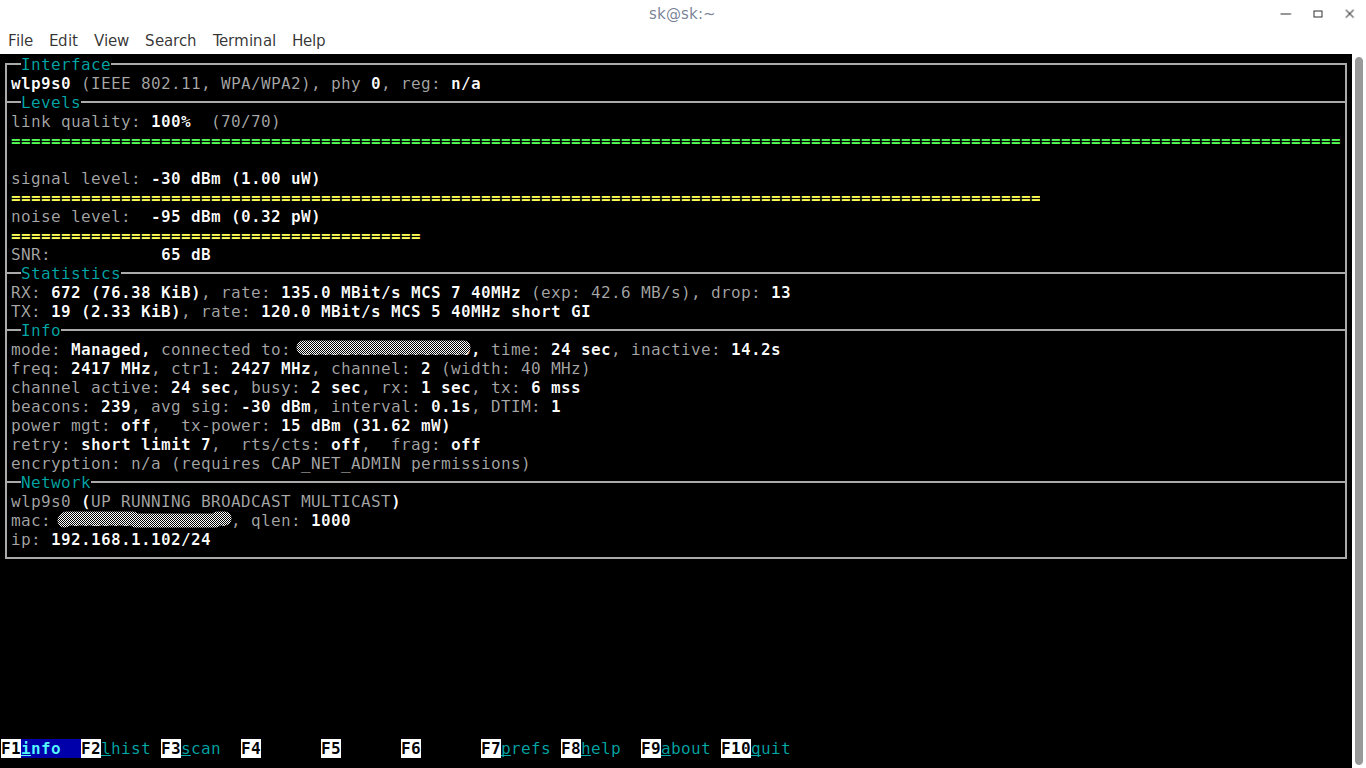
Task: Open the Terminal menu
Action: click(x=244, y=40)
